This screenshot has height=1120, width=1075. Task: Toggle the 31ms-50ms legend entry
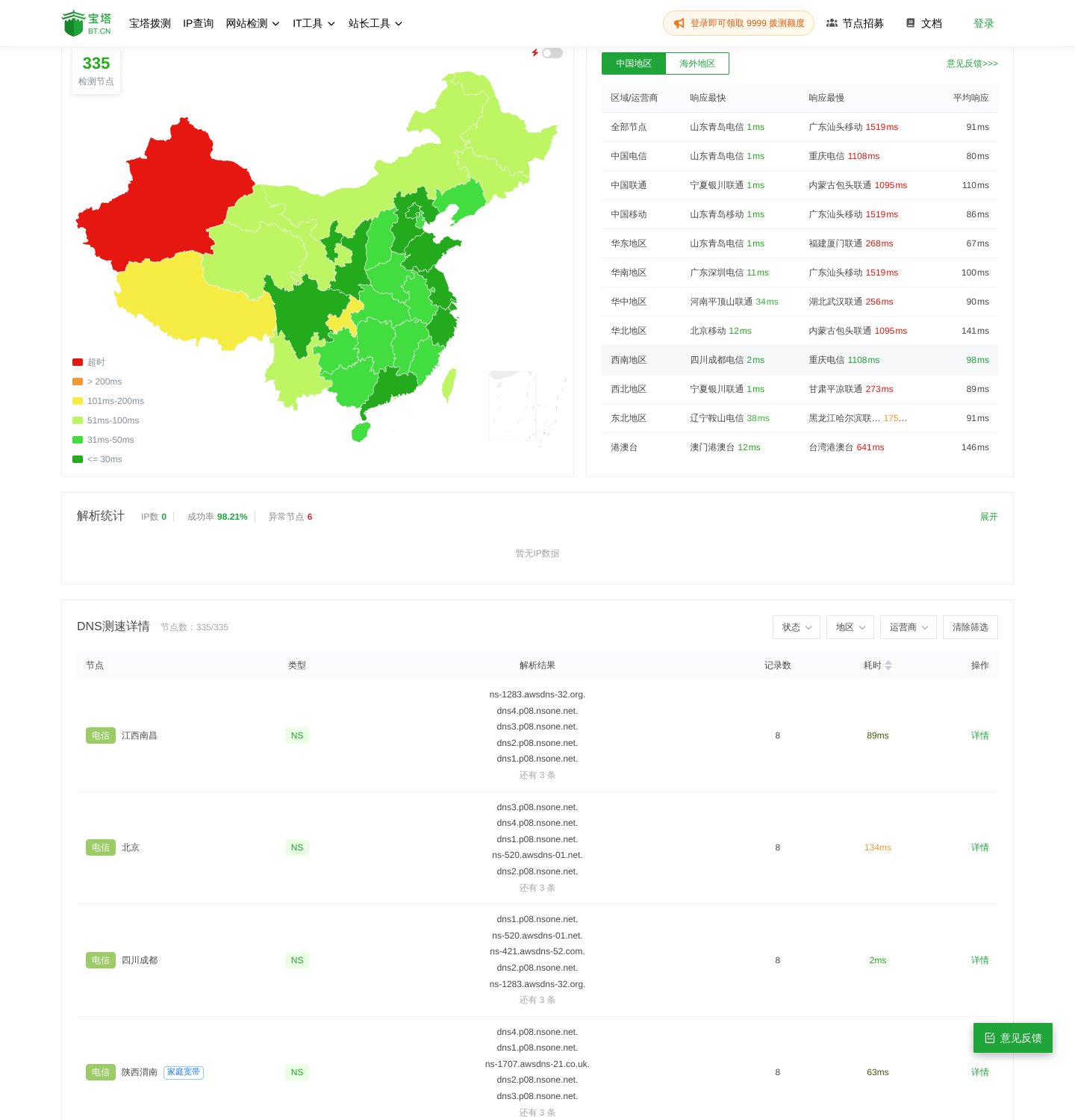pos(104,440)
